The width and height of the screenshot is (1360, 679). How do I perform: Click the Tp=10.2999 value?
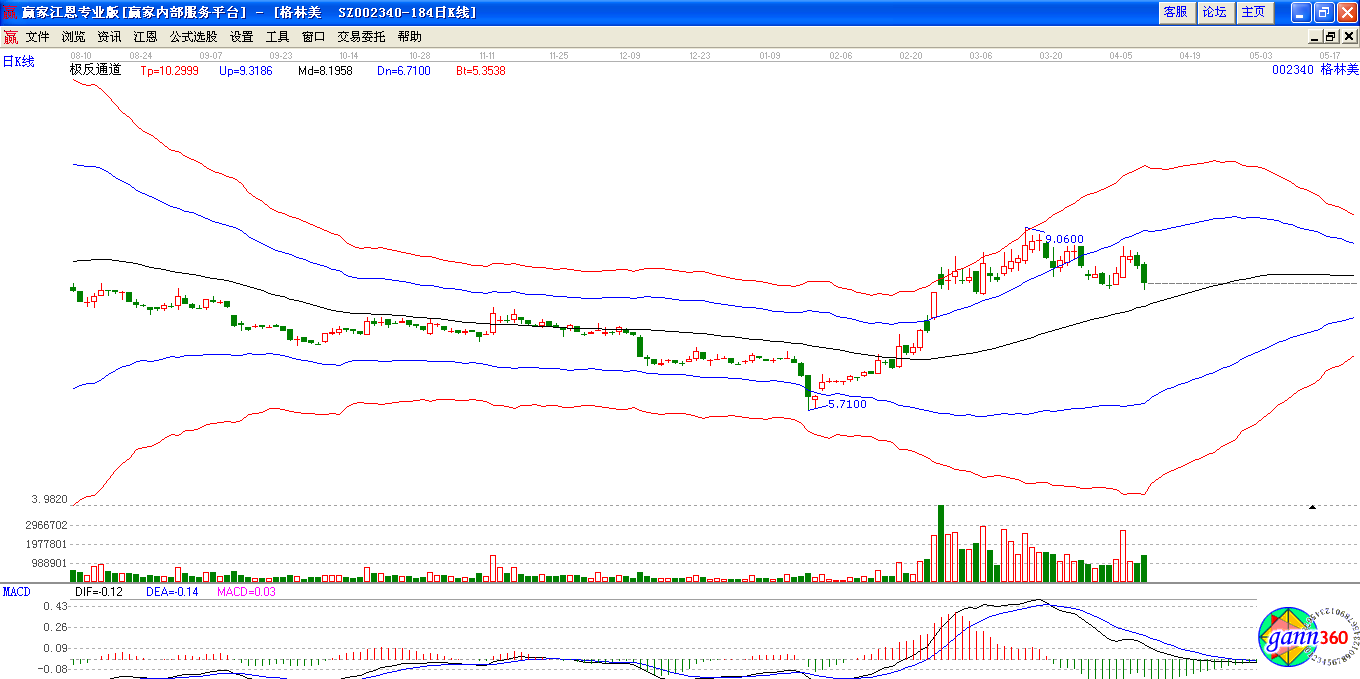(169, 71)
